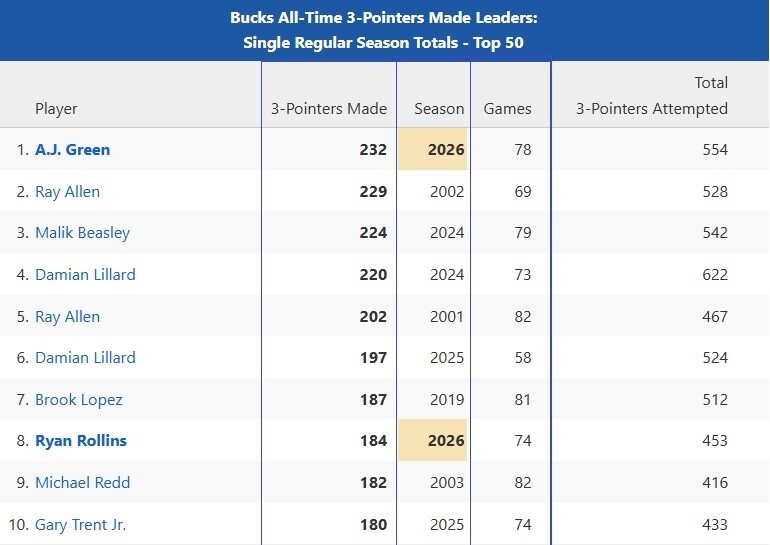The height and width of the screenshot is (545, 770).
Task: Open Malik Beasley's player page
Action: 82,233
